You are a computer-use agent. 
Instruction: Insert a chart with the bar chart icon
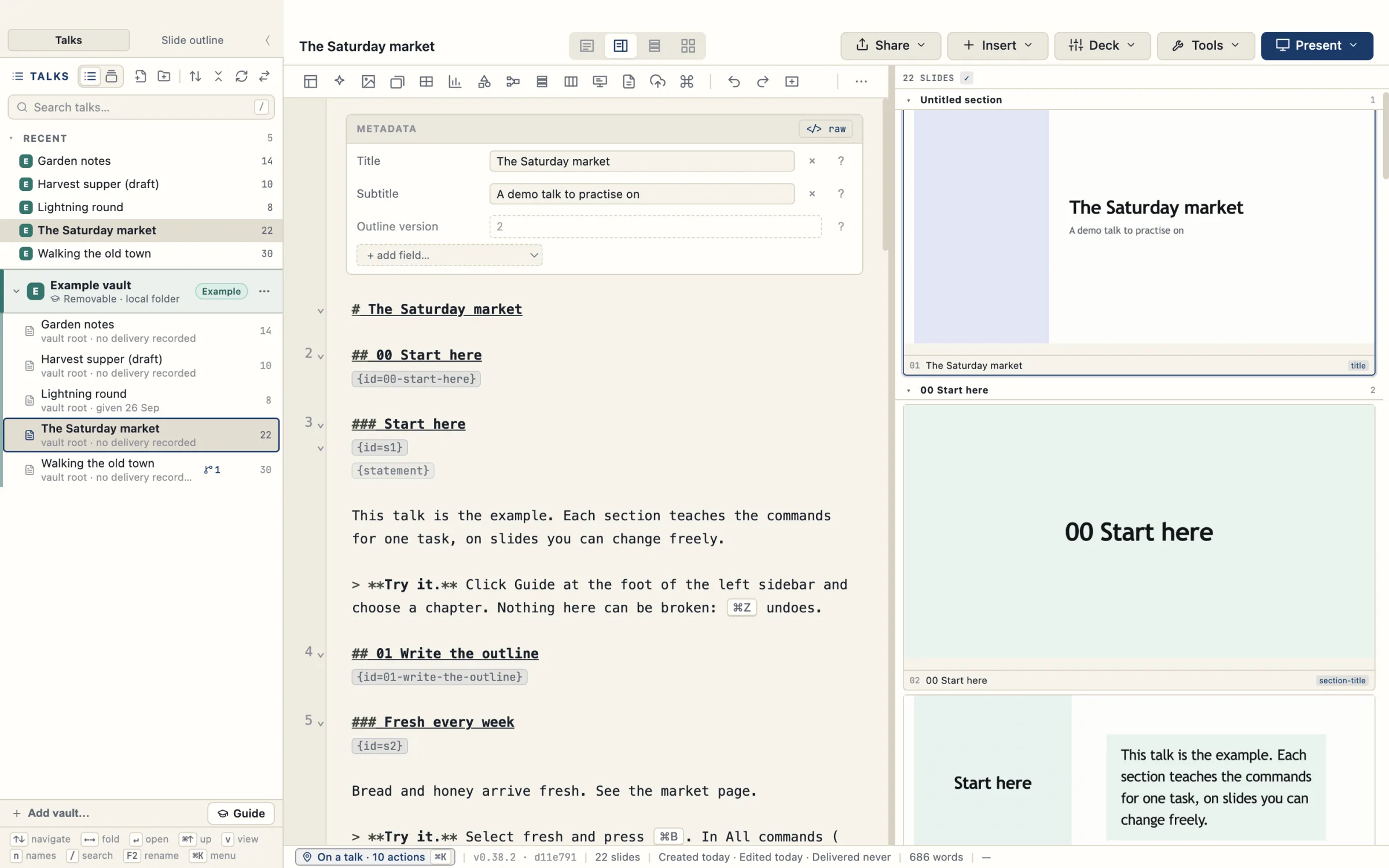(x=455, y=82)
